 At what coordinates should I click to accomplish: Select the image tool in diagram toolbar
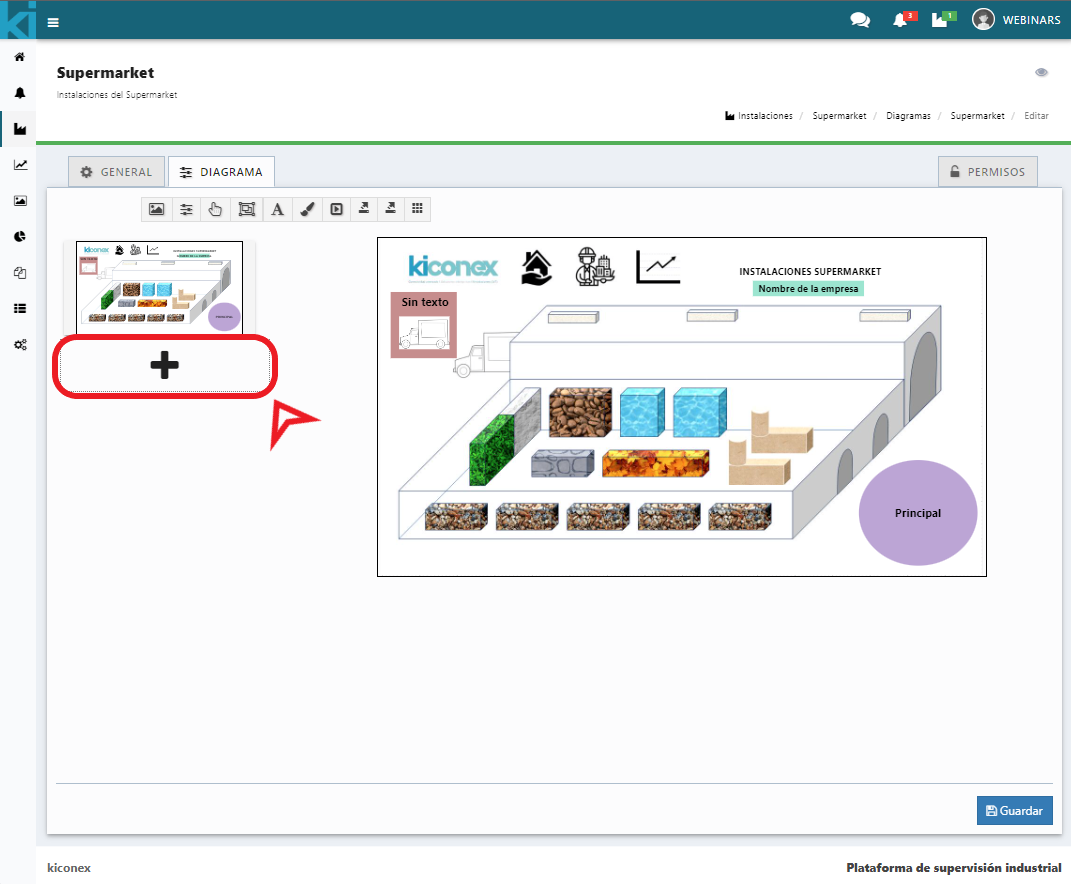tap(156, 209)
